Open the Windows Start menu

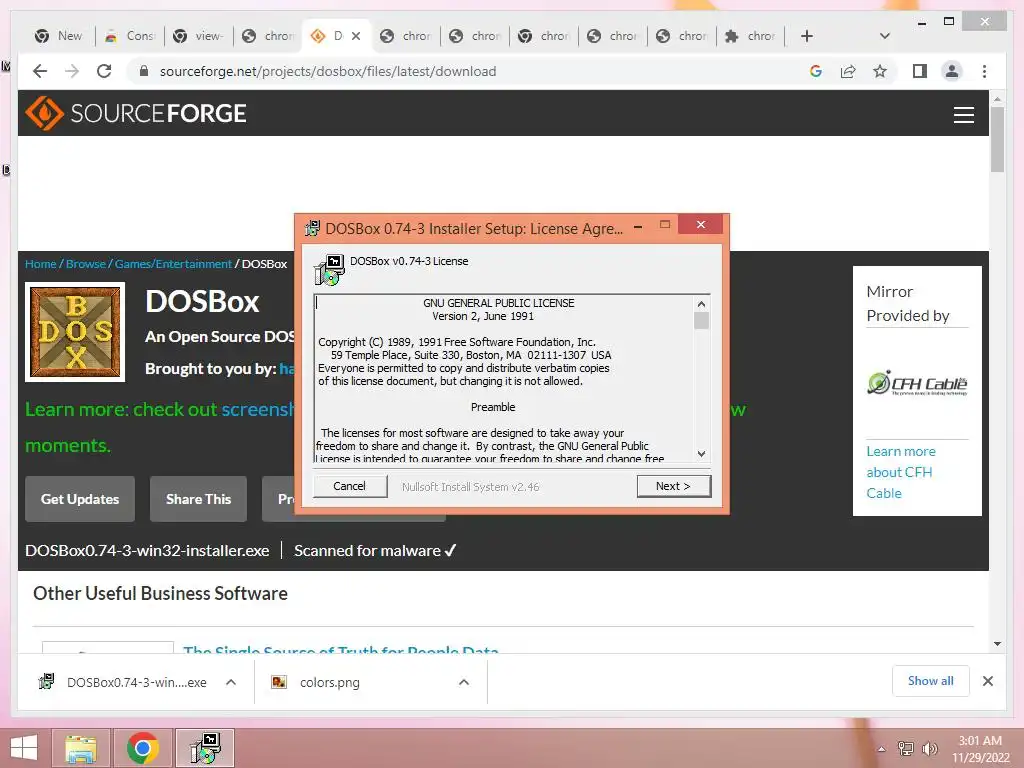(24, 748)
